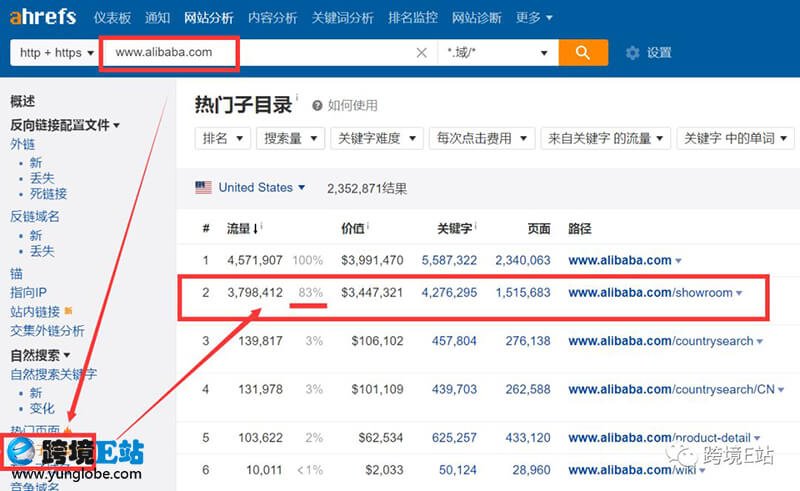Image resolution: width=800 pixels, height=491 pixels.
Task: Clear the URL field with the X icon
Action: 421,53
